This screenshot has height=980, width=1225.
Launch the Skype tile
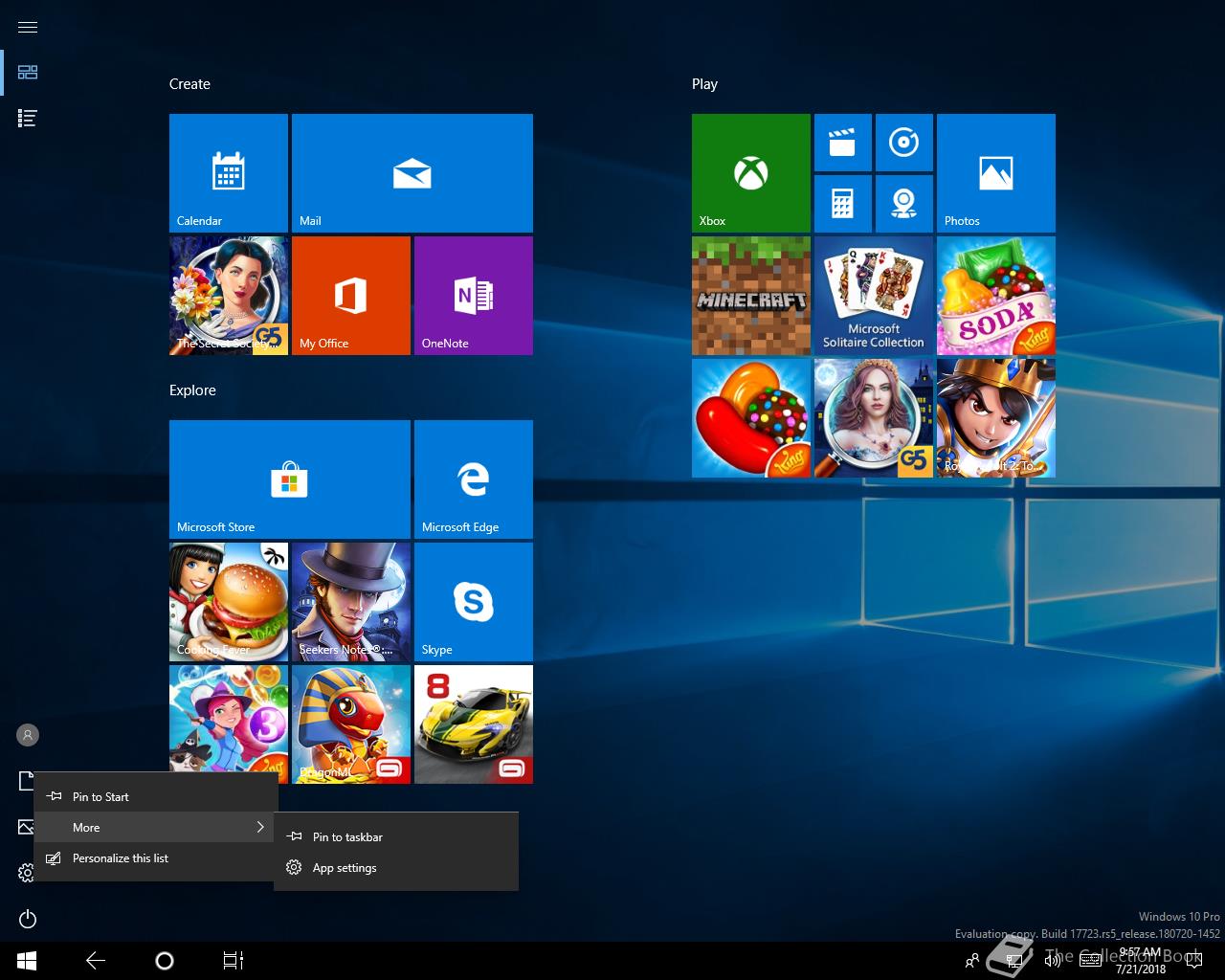(x=474, y=602)
